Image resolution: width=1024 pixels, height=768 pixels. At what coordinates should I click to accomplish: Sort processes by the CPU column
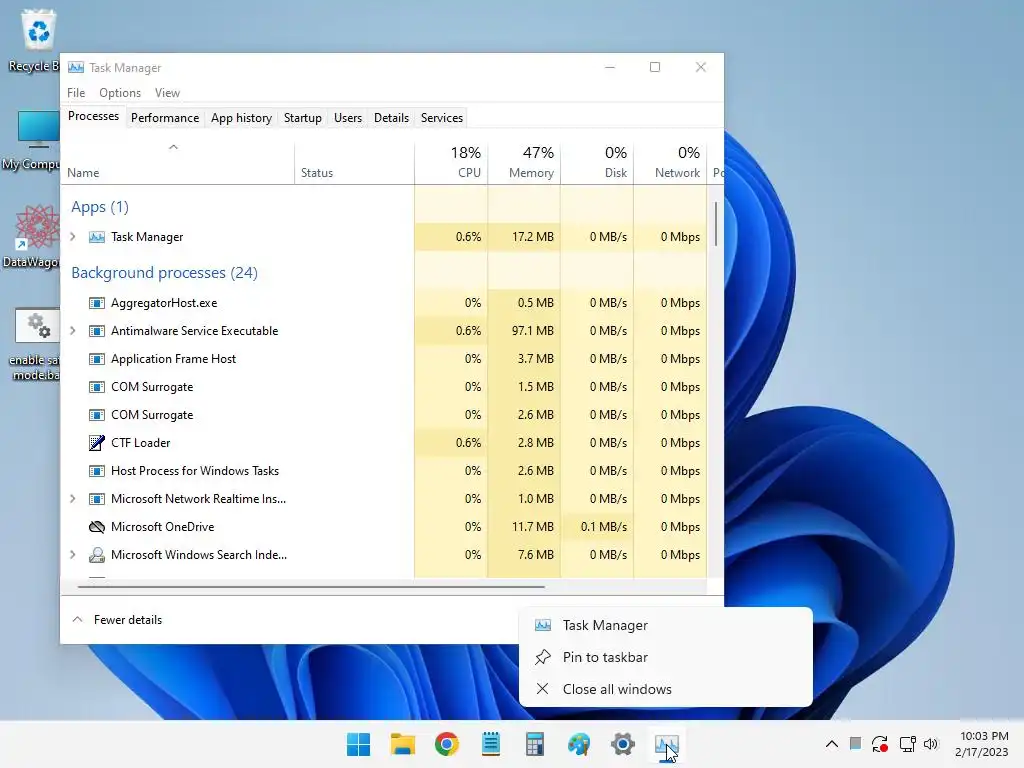tap(451, 163)
